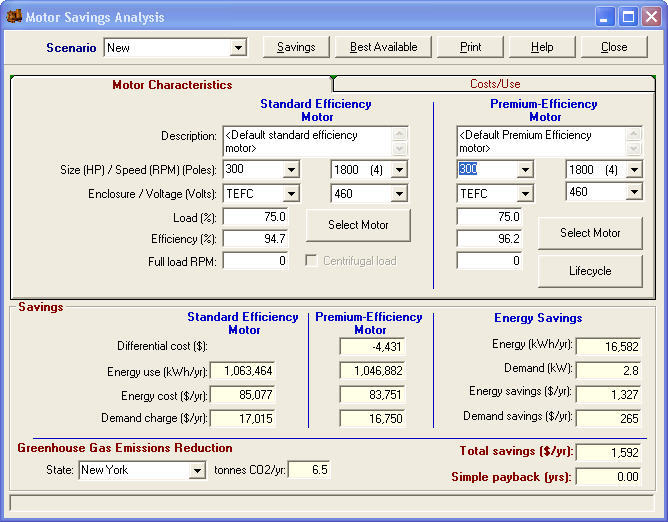
Task: Click standard Energy use value 1,063,464
Action: click(x=243, y=371)
